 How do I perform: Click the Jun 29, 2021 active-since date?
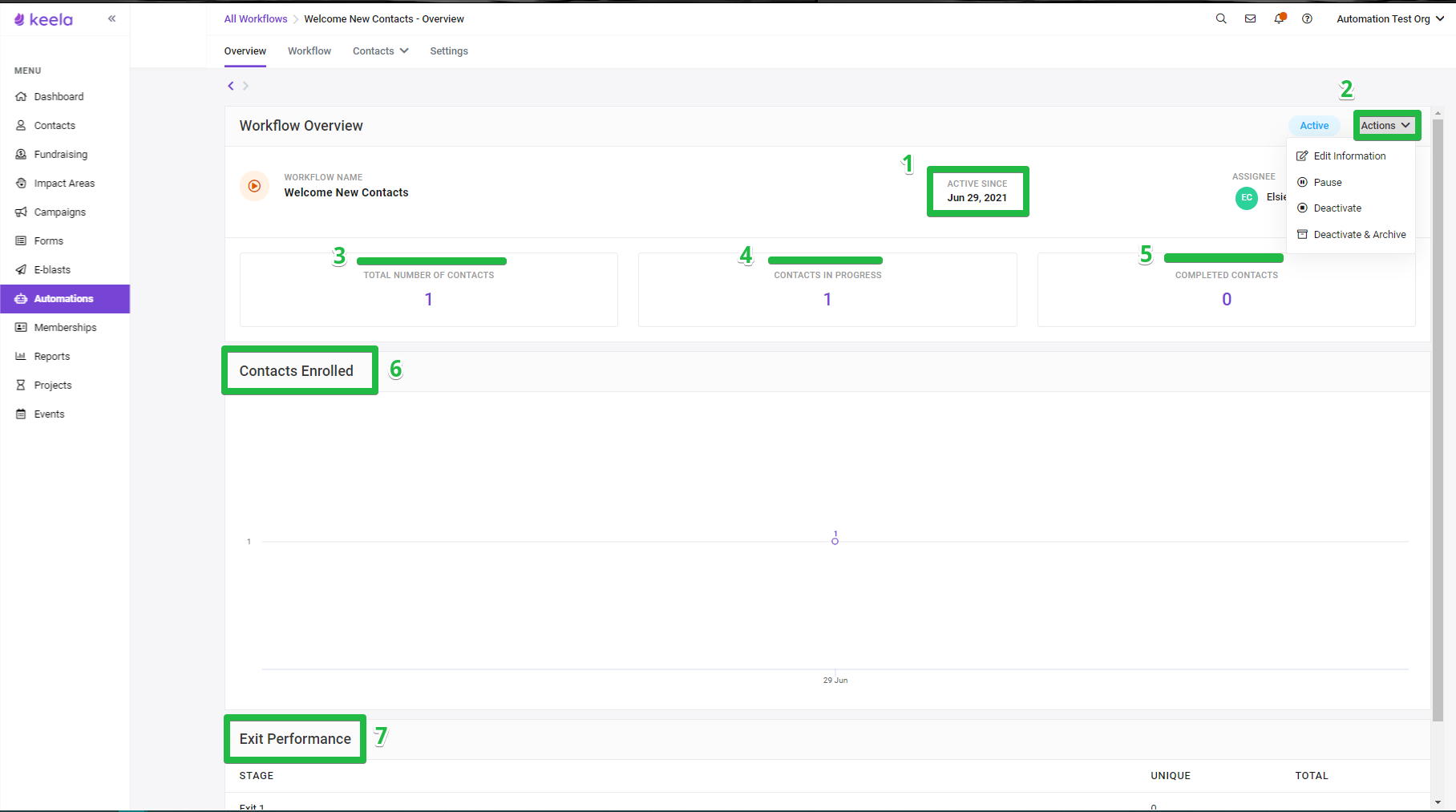tap(977, 198)
